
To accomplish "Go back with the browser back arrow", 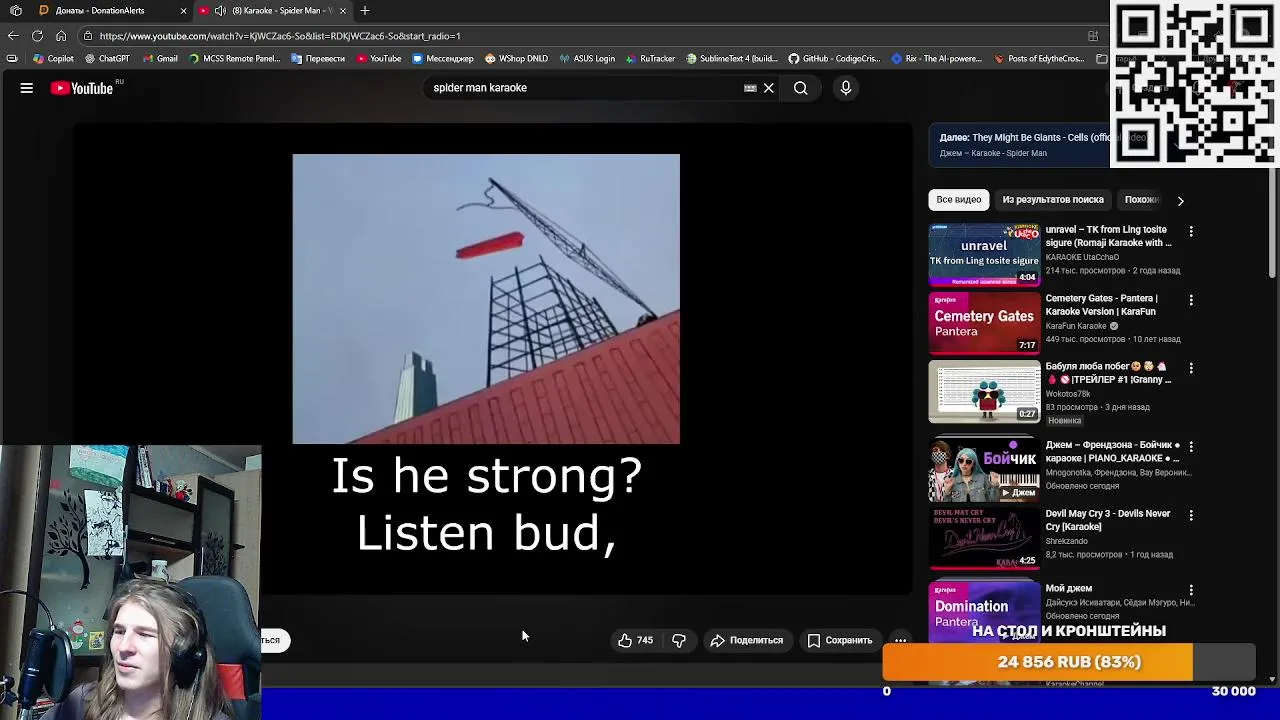I will click(13, 36).
